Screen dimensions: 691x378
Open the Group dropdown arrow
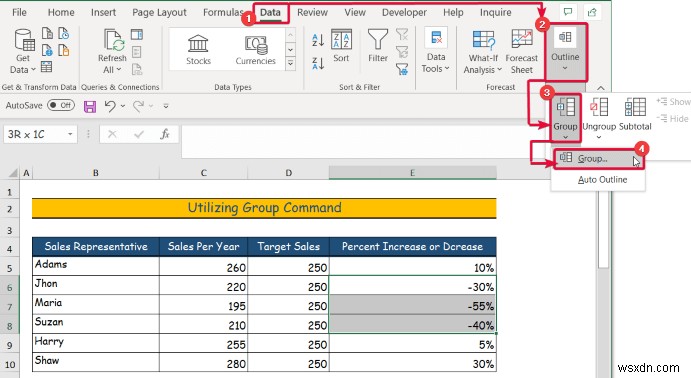[565, 137]
